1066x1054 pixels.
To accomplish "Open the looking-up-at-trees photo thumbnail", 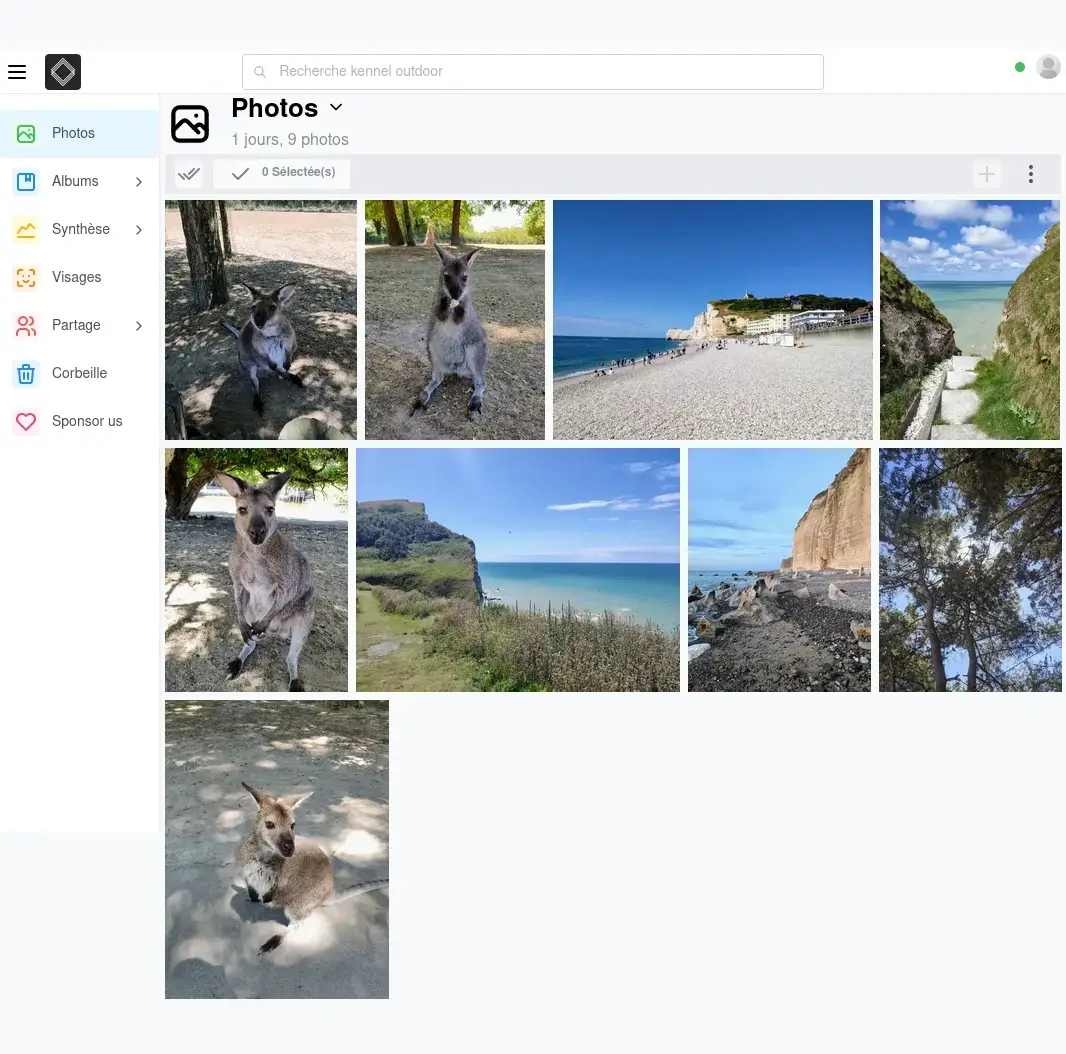I will pyautogui.click(x=970, y=570).
